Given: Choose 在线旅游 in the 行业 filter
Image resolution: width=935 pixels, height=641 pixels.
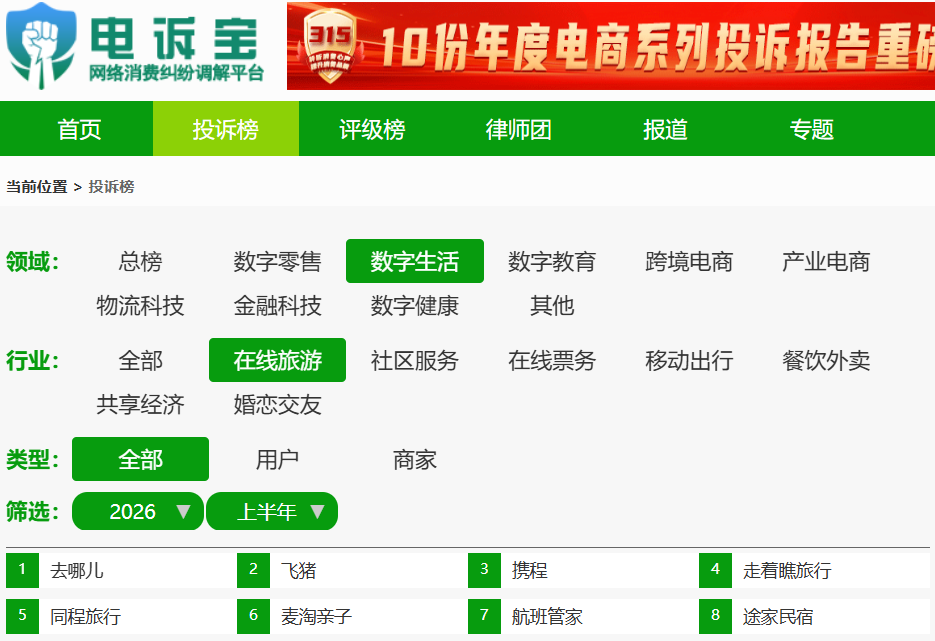Looking at the screenshot, I should (x=277, y=360).
